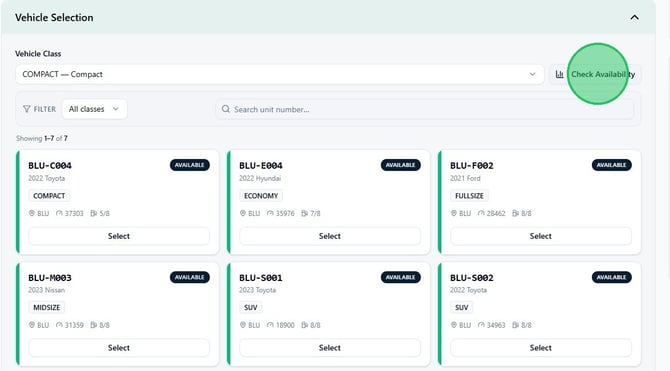
Task: Click the SUV tag on BLU-S002 card
Action: tap(461, 307)
